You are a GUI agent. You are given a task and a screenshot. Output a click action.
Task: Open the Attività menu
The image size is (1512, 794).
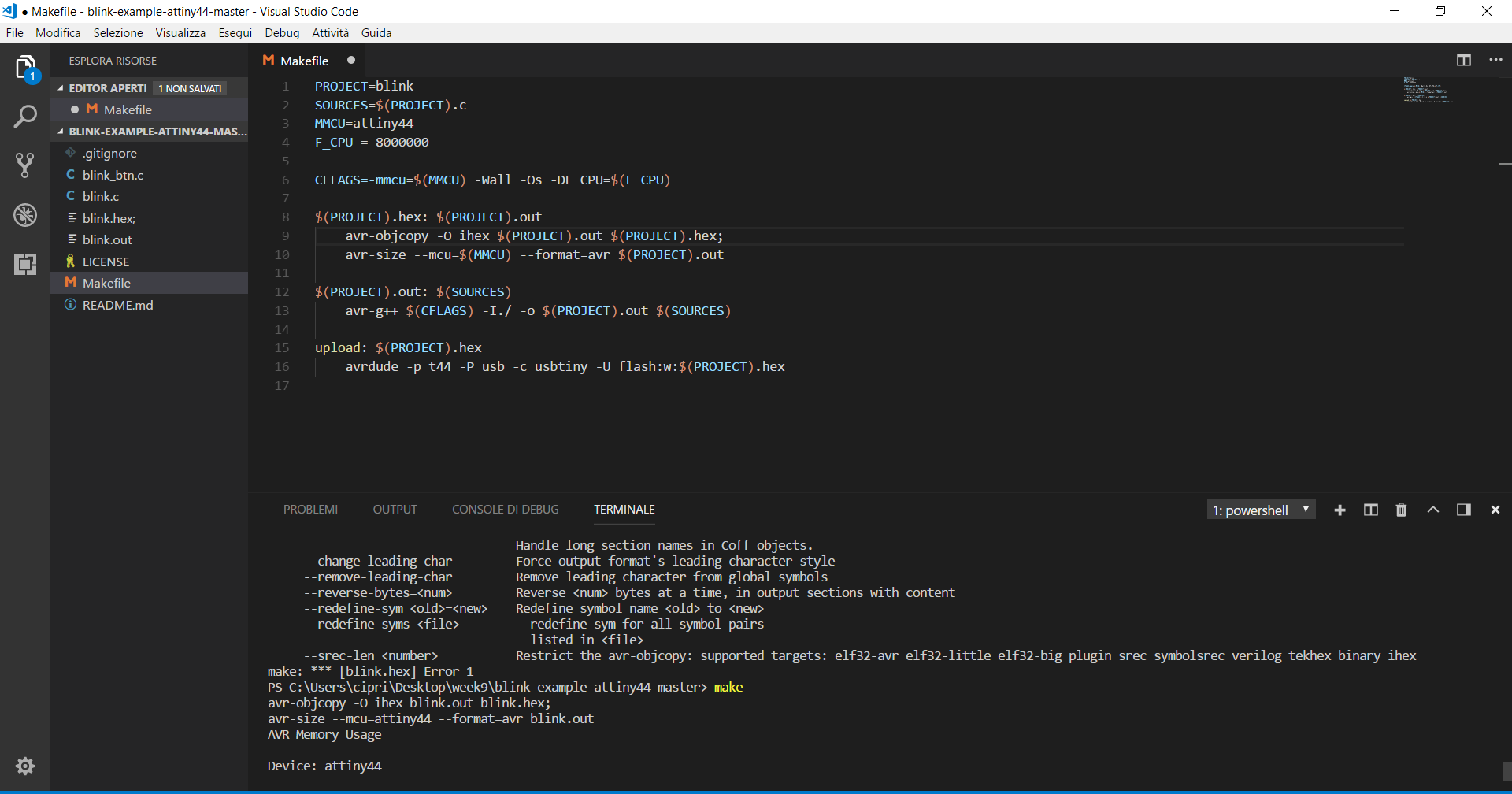[x=331, y=32]
